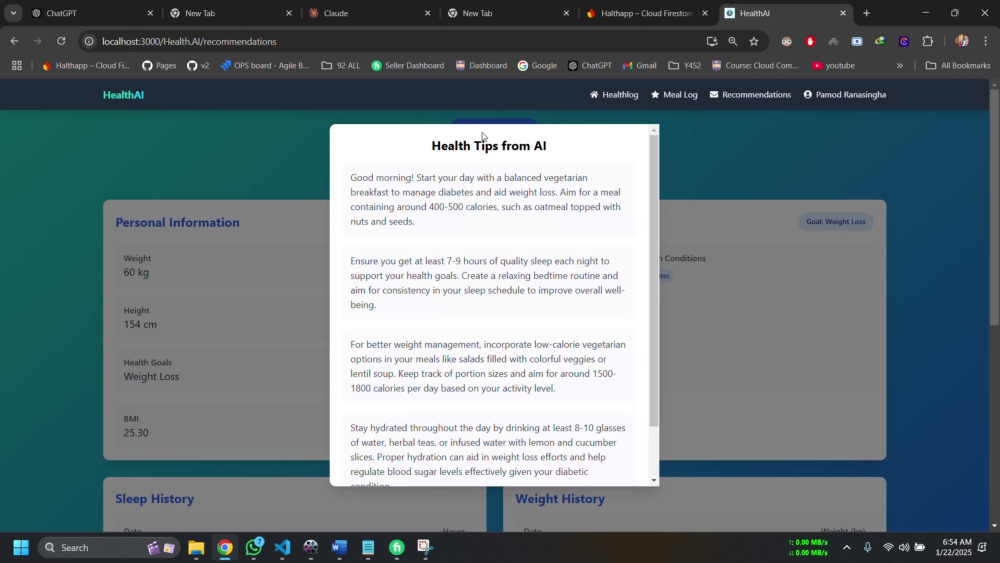Open the Dashboard bookmark
This screenshot has height=563, width=1000.
pos(482,66)
